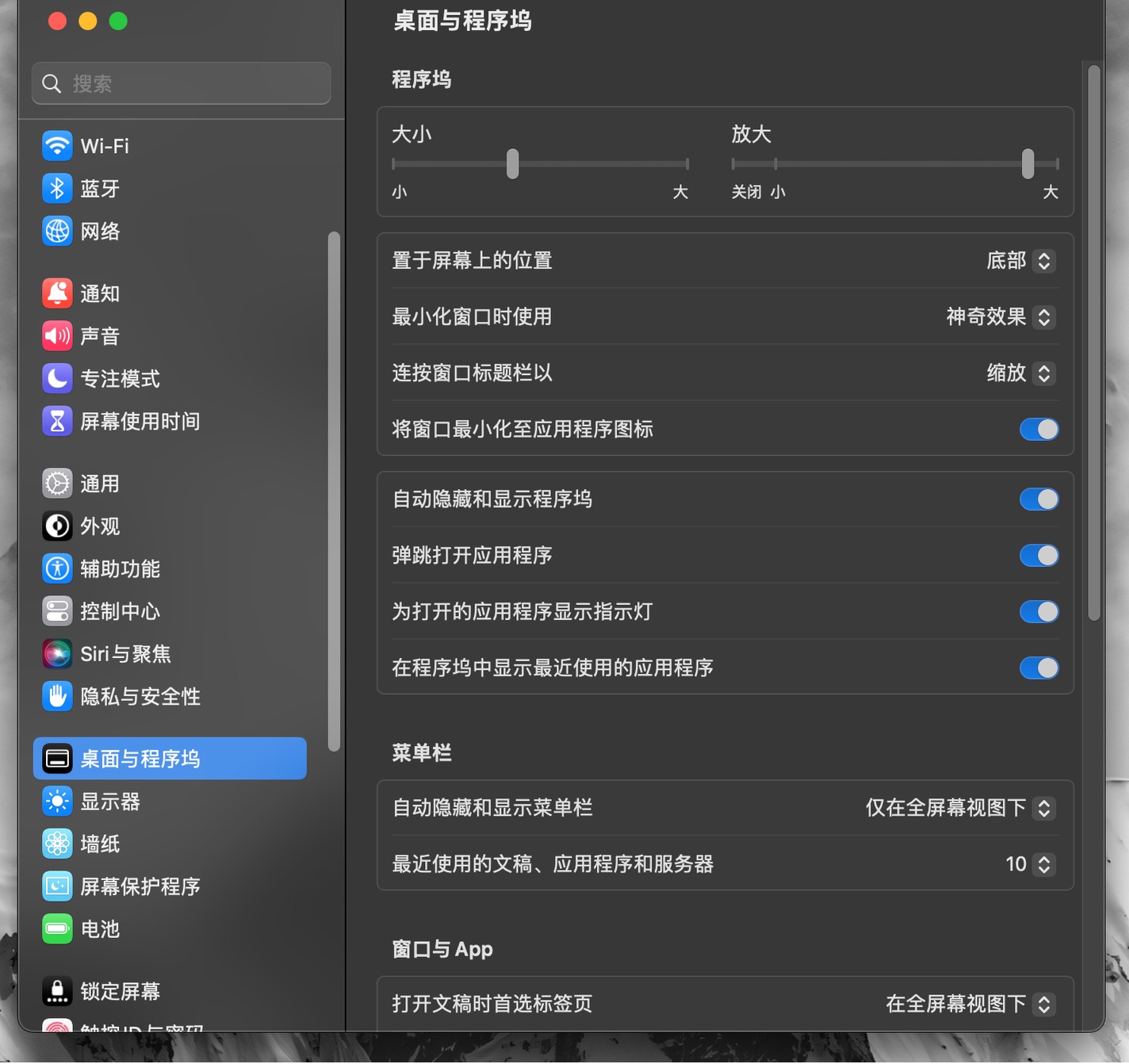Select the 声音 speaker icon

(56, 335)
